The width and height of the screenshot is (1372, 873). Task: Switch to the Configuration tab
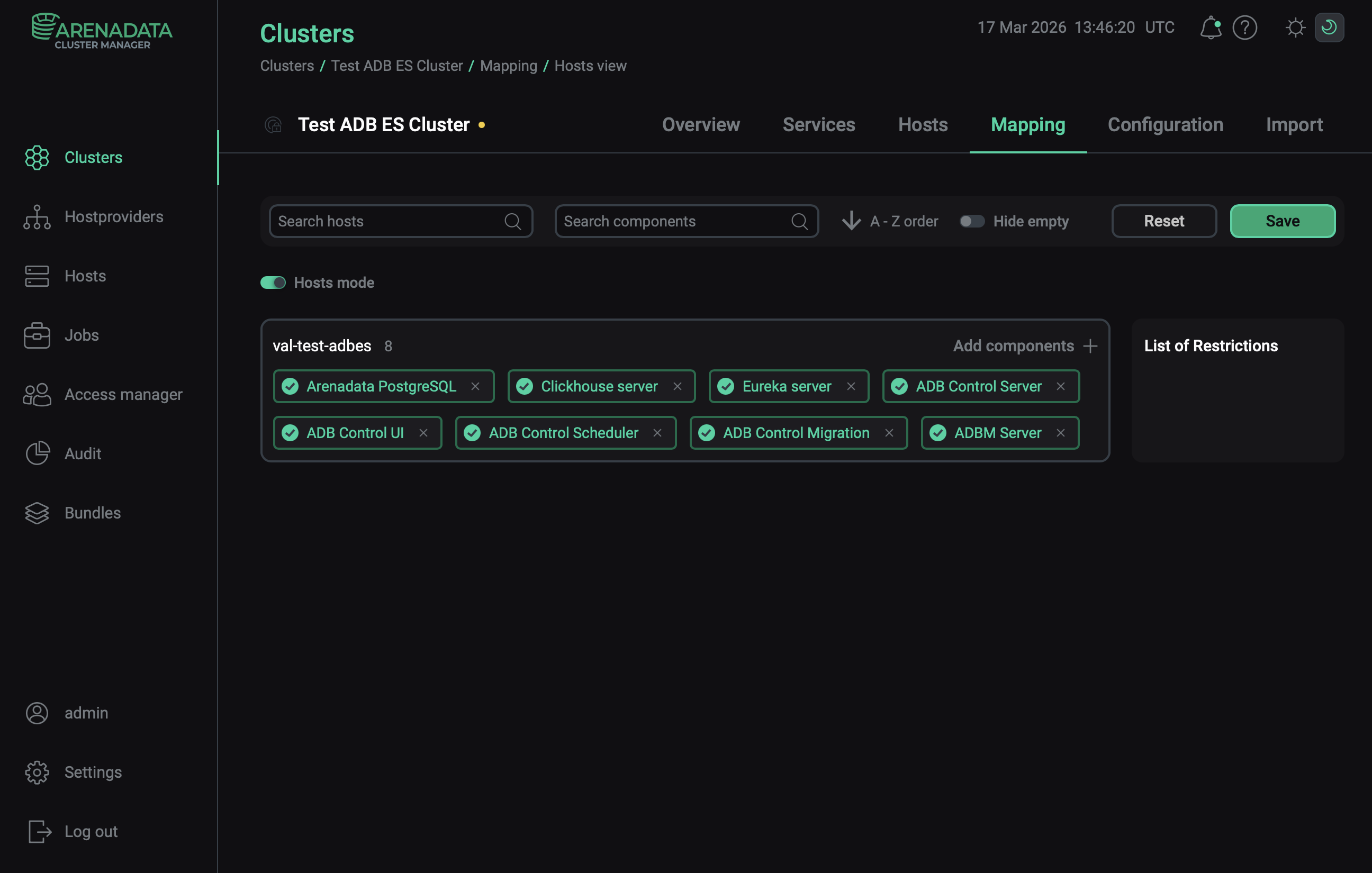(1165, 125)
